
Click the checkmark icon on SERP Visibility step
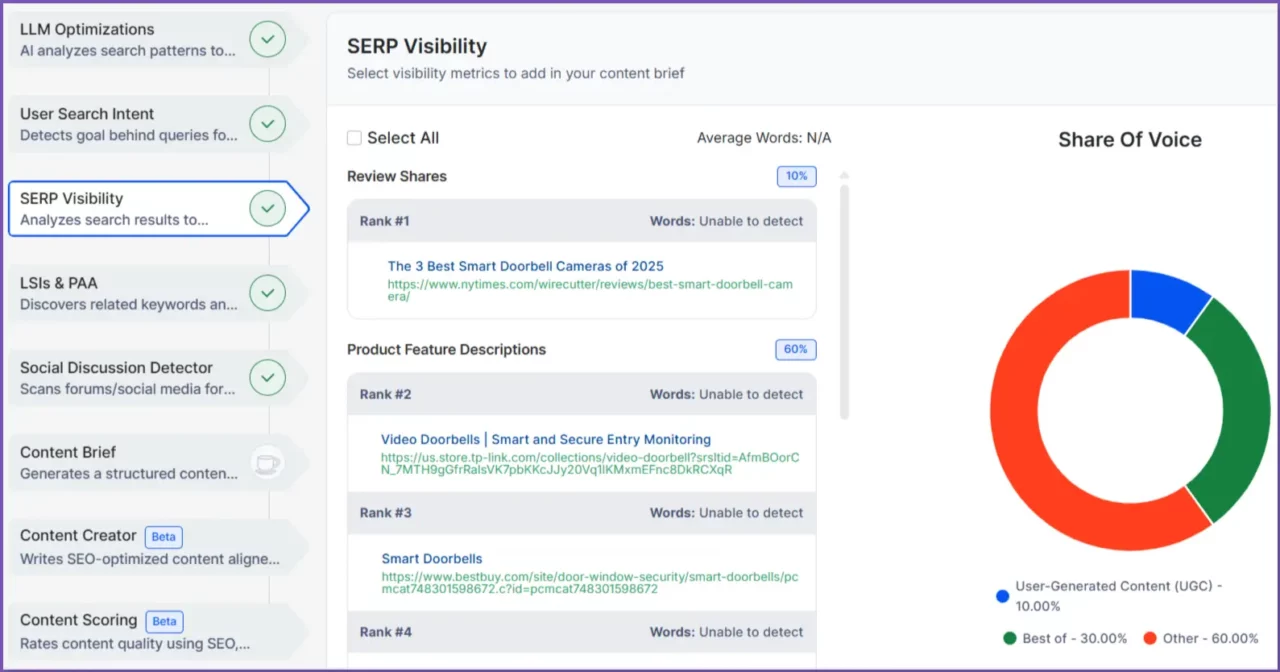[x=267, y=208]
